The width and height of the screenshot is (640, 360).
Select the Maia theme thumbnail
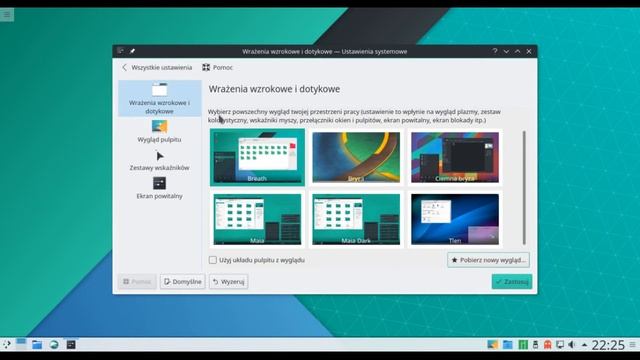[x=257, y=220]
